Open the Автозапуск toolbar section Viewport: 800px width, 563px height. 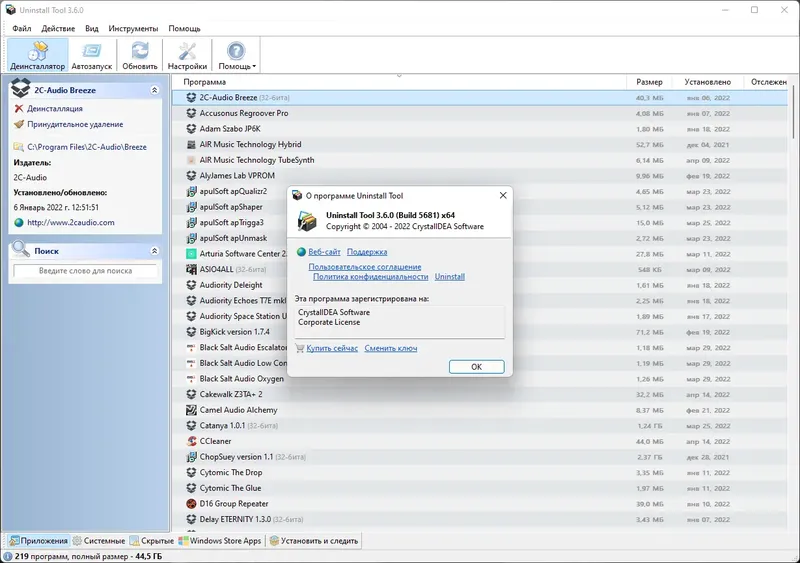[92, 55]
